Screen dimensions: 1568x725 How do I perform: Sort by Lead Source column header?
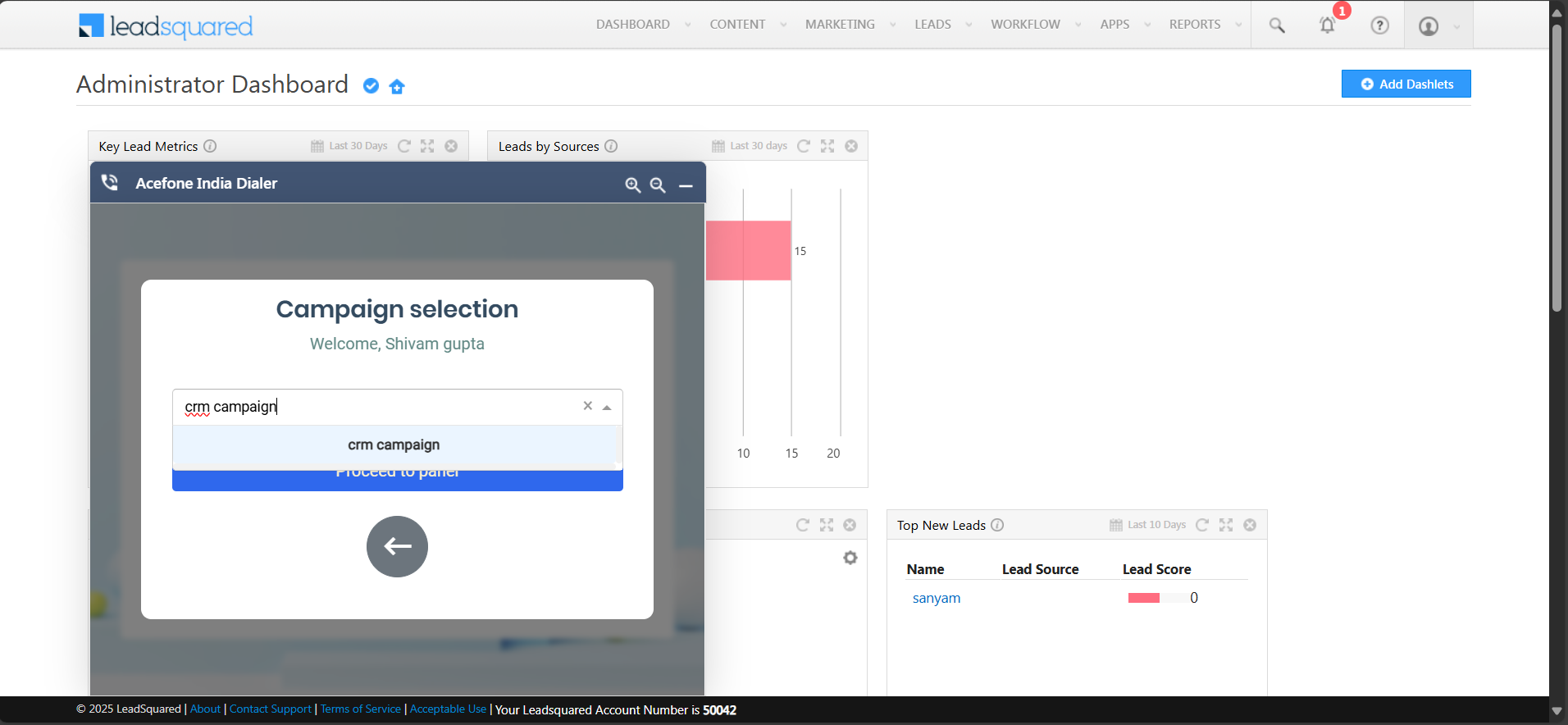pos(1040,569)
